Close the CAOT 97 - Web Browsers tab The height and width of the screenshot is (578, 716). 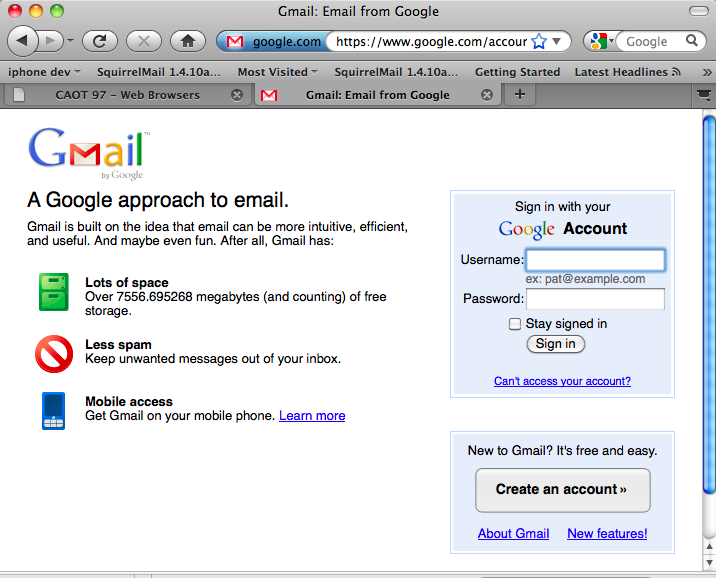237,95
